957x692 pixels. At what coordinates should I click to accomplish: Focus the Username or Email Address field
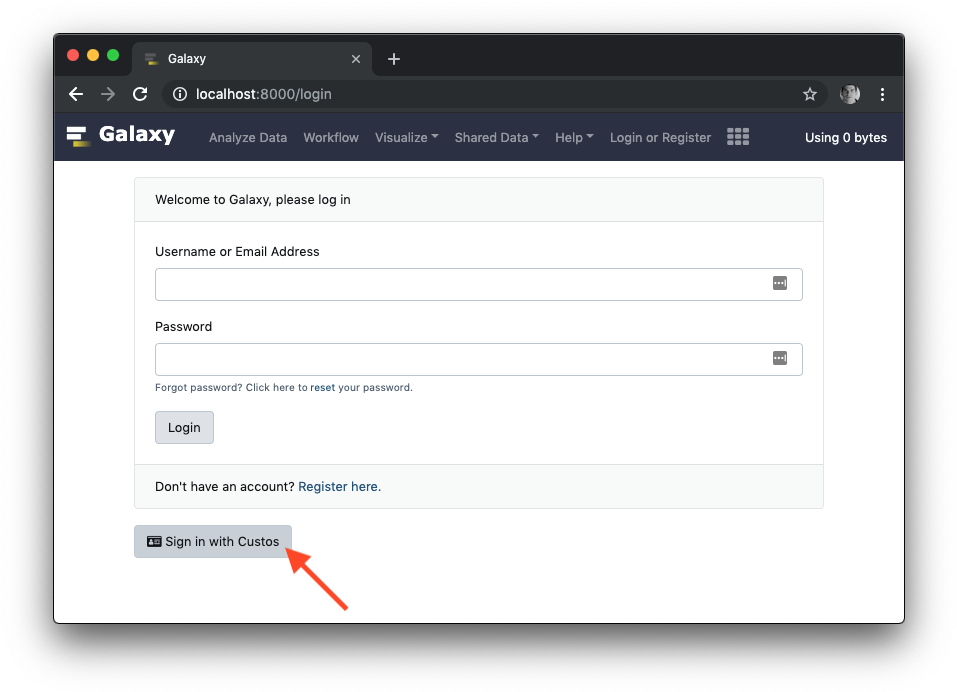tap(478, 284)
